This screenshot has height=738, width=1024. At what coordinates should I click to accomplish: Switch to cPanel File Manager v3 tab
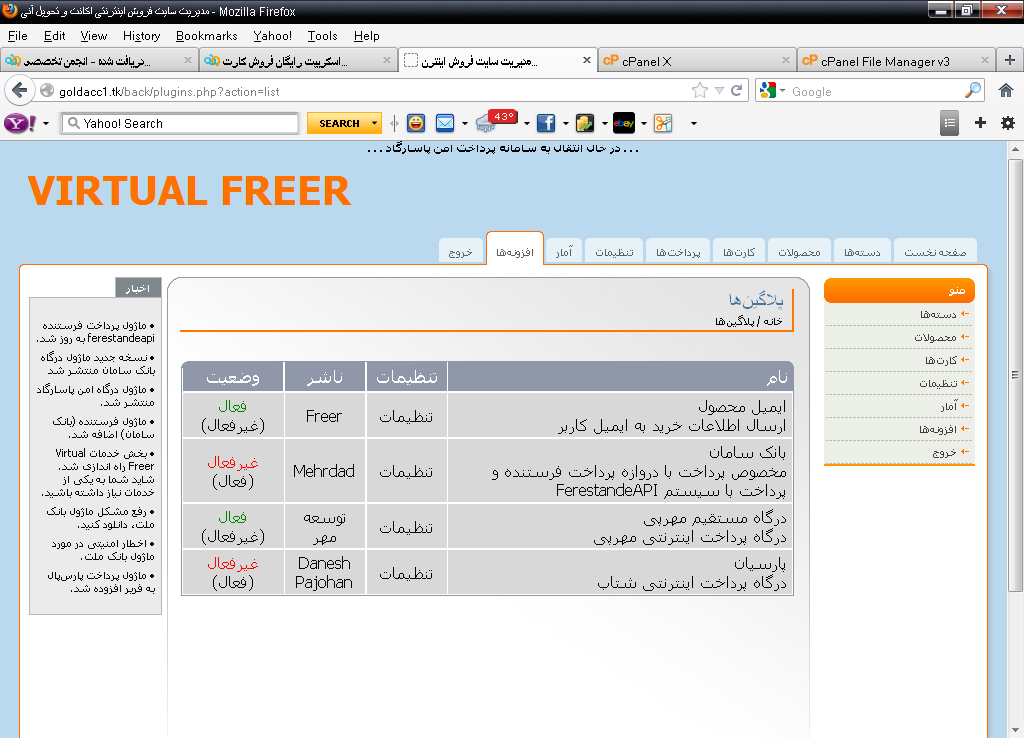pos(895,60)
